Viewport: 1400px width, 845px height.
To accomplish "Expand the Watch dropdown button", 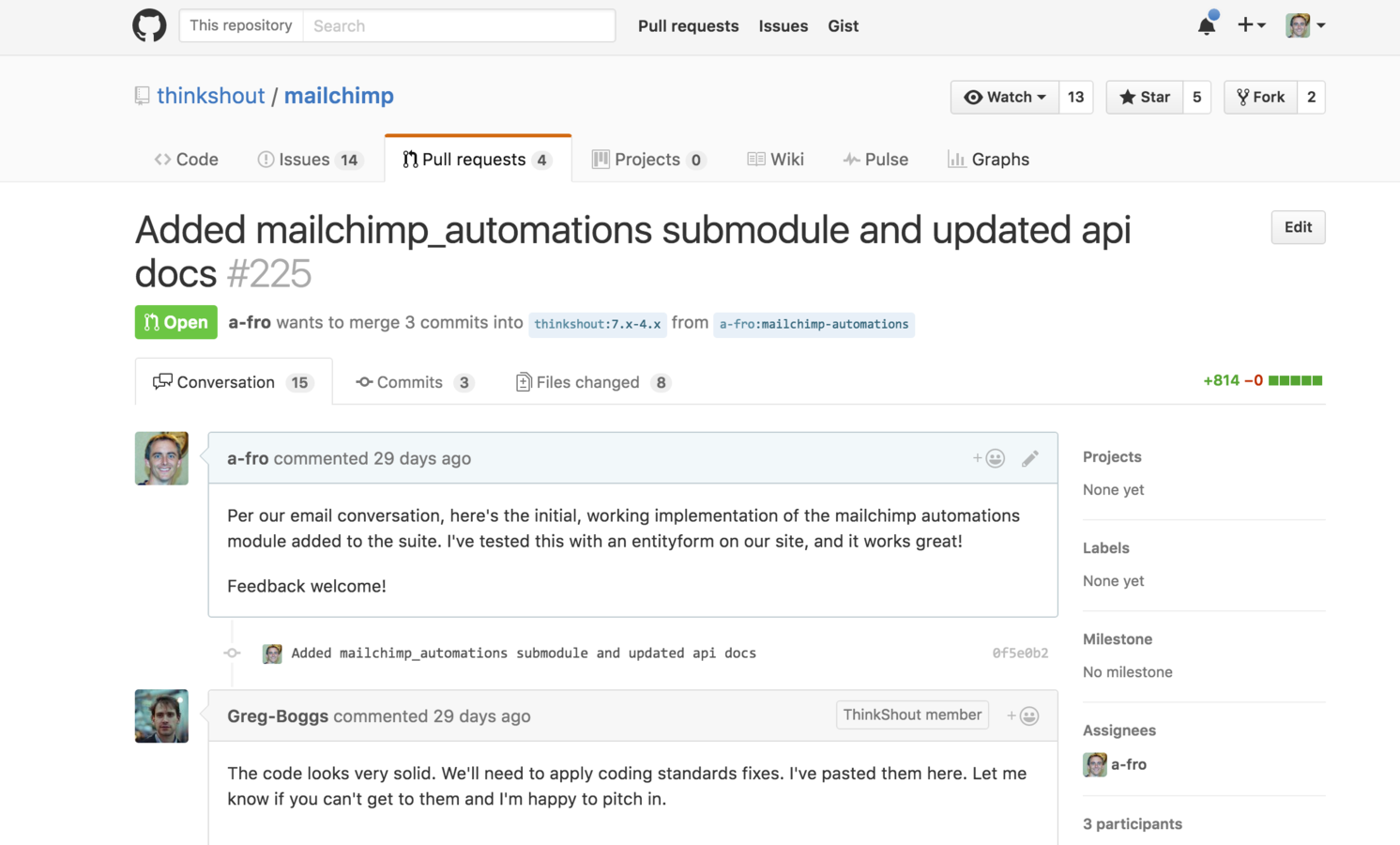I will (1005, 97).
